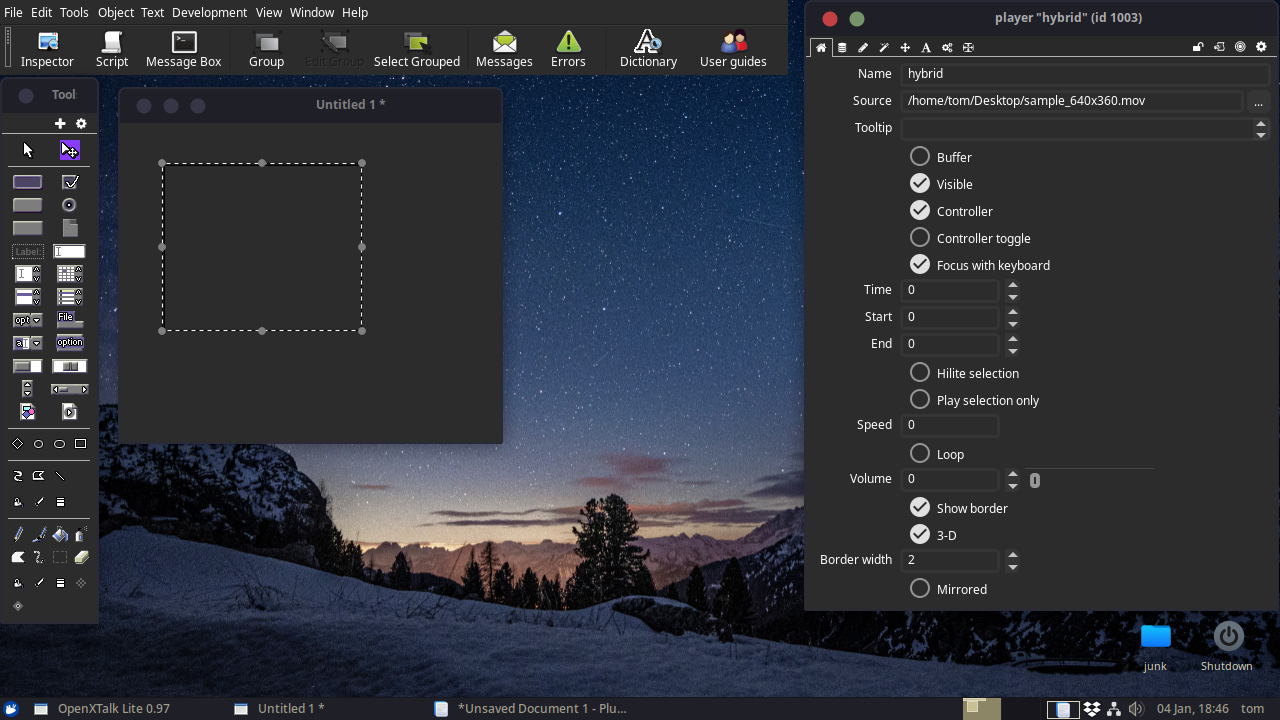Viewport: 1280px width, 720px height.
Task: Open the Dictionary
Action: click(x=648, y=48)
